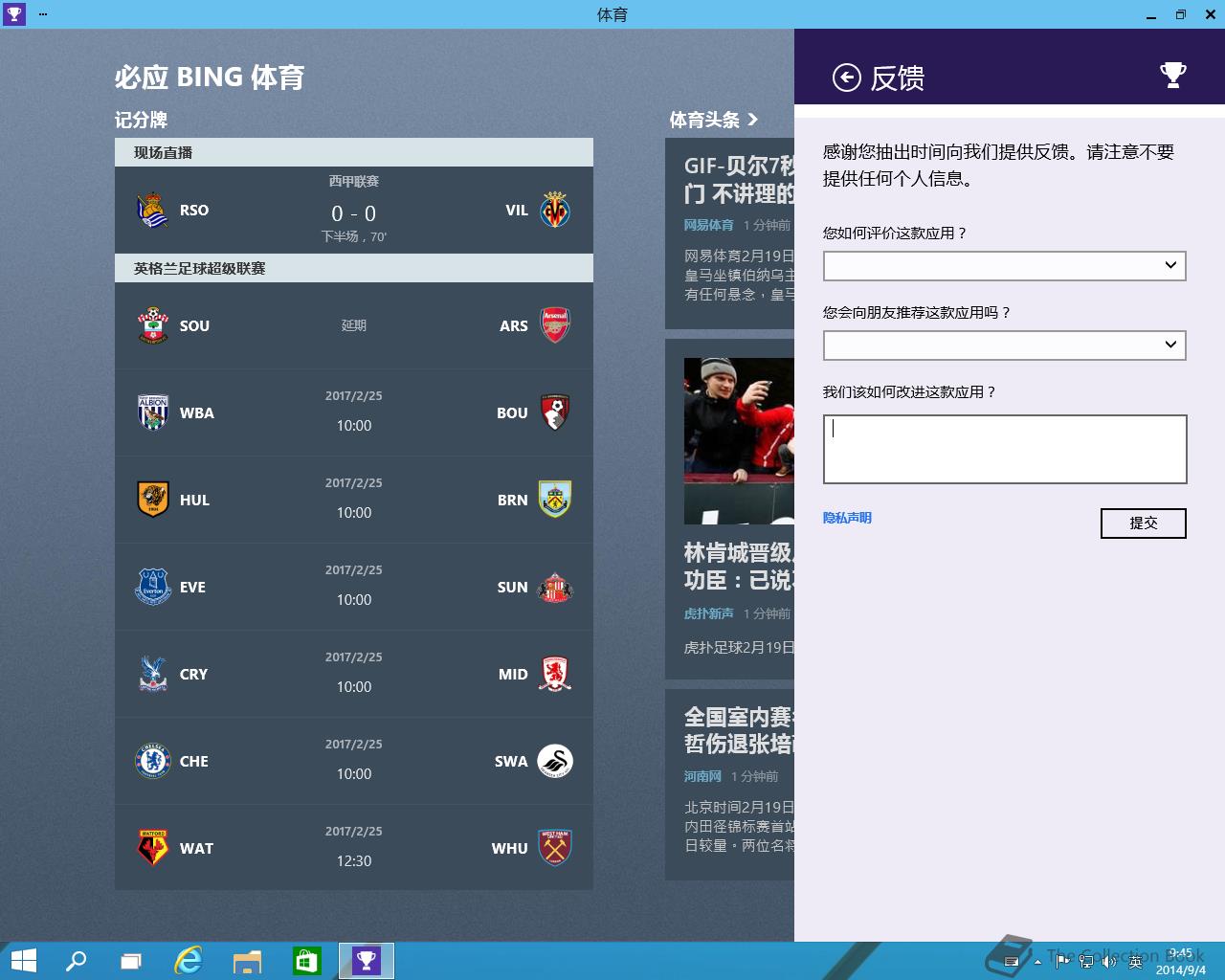Expand the 体育头条 section chevron
This screenshot has width=1225, height=980.
pyautogui.click(x=753, y=120)
